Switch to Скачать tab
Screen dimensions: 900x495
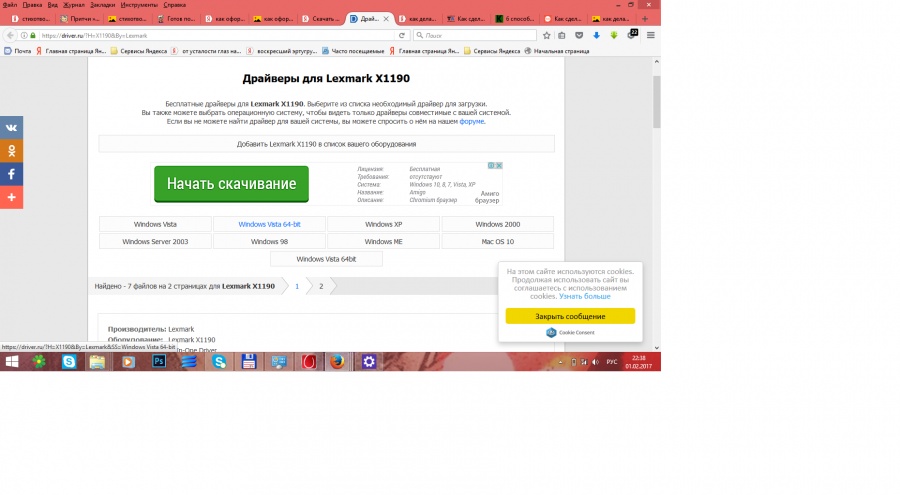pyautogui.click(x=322, y=19)
